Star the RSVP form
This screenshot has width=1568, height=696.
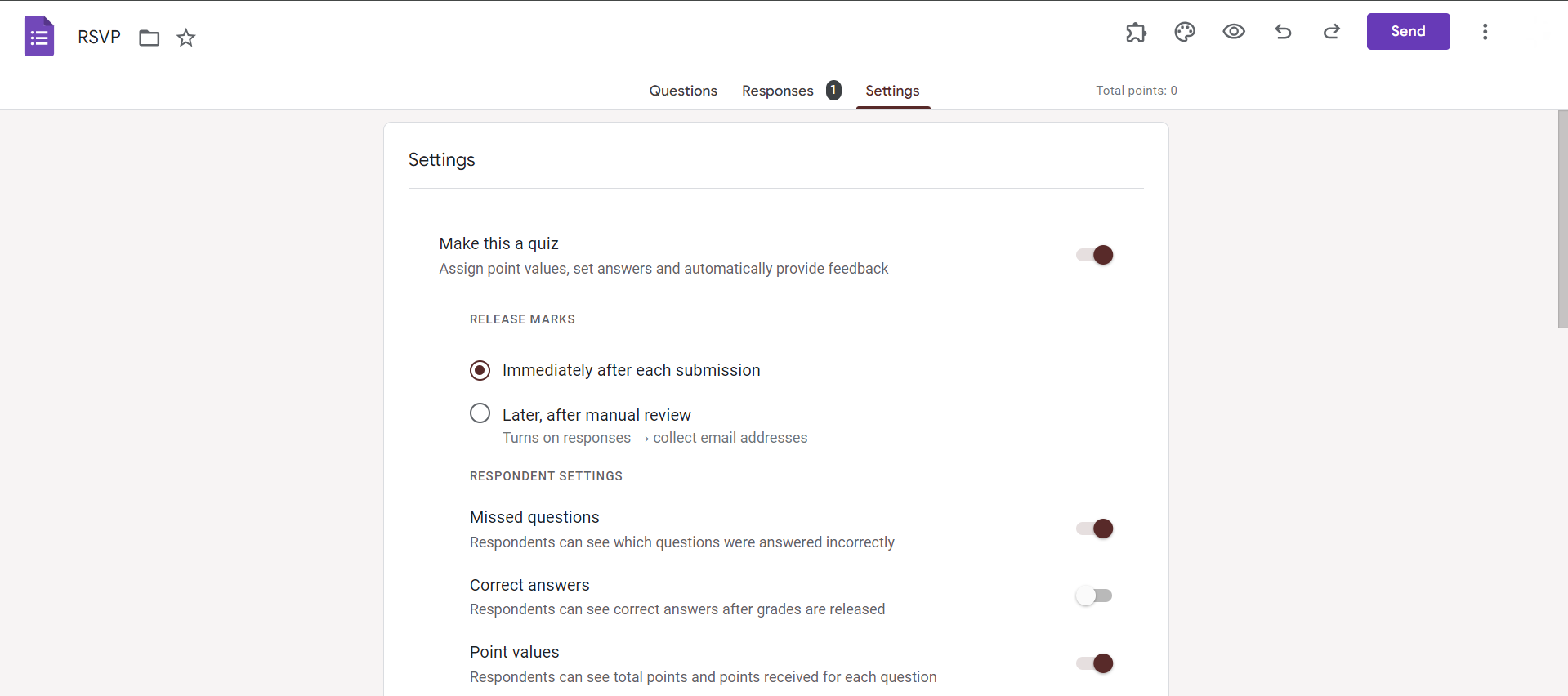(186, 38)
